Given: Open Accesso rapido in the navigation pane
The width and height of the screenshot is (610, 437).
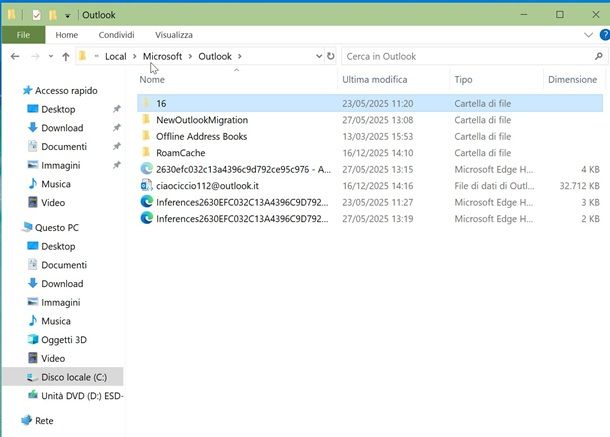Looking at the screenshot, I should 66,91.
